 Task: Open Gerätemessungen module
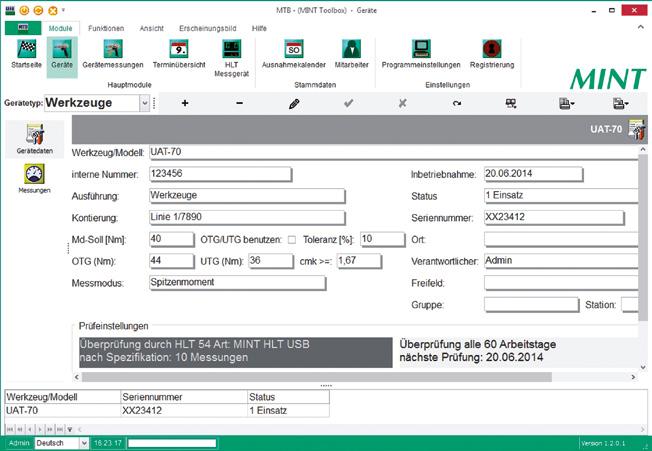click(x=113, y=55)
